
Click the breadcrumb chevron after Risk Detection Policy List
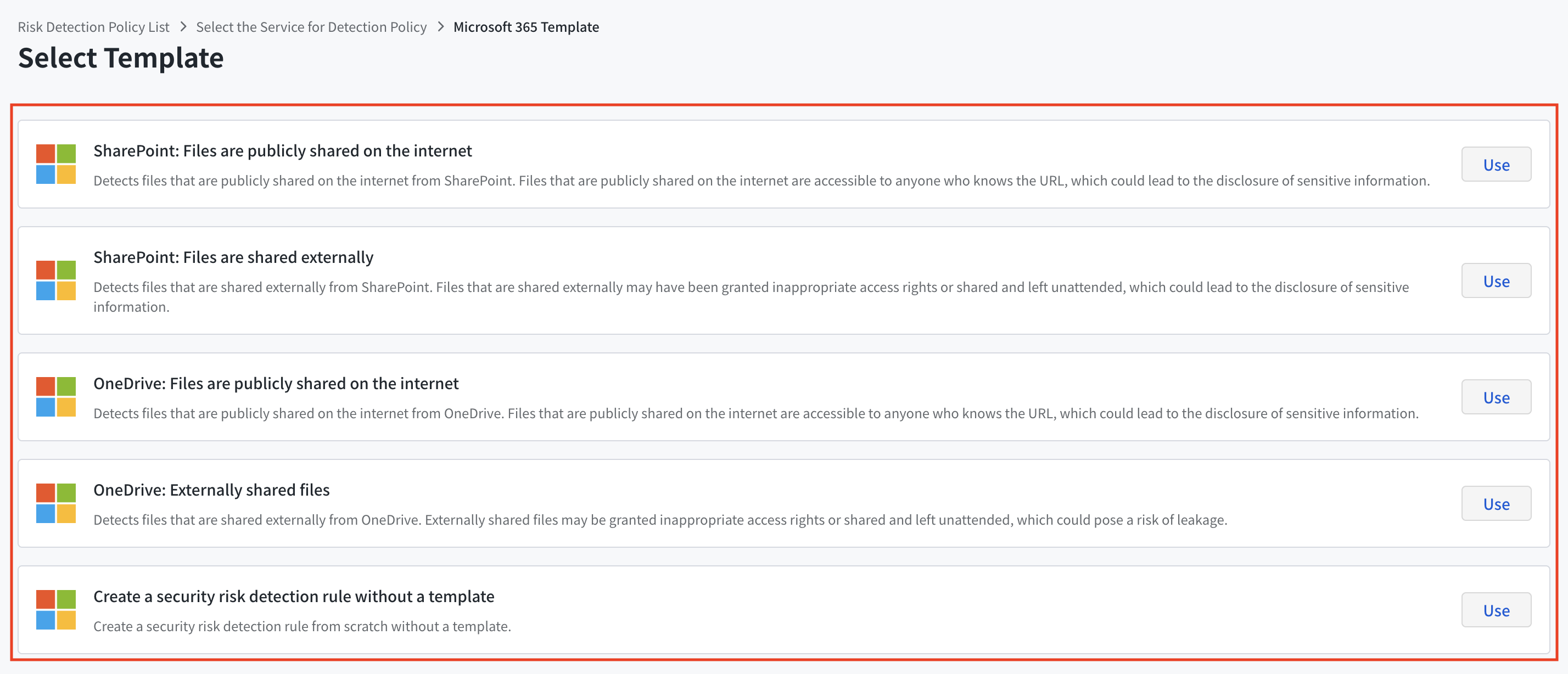pos(183,27)
